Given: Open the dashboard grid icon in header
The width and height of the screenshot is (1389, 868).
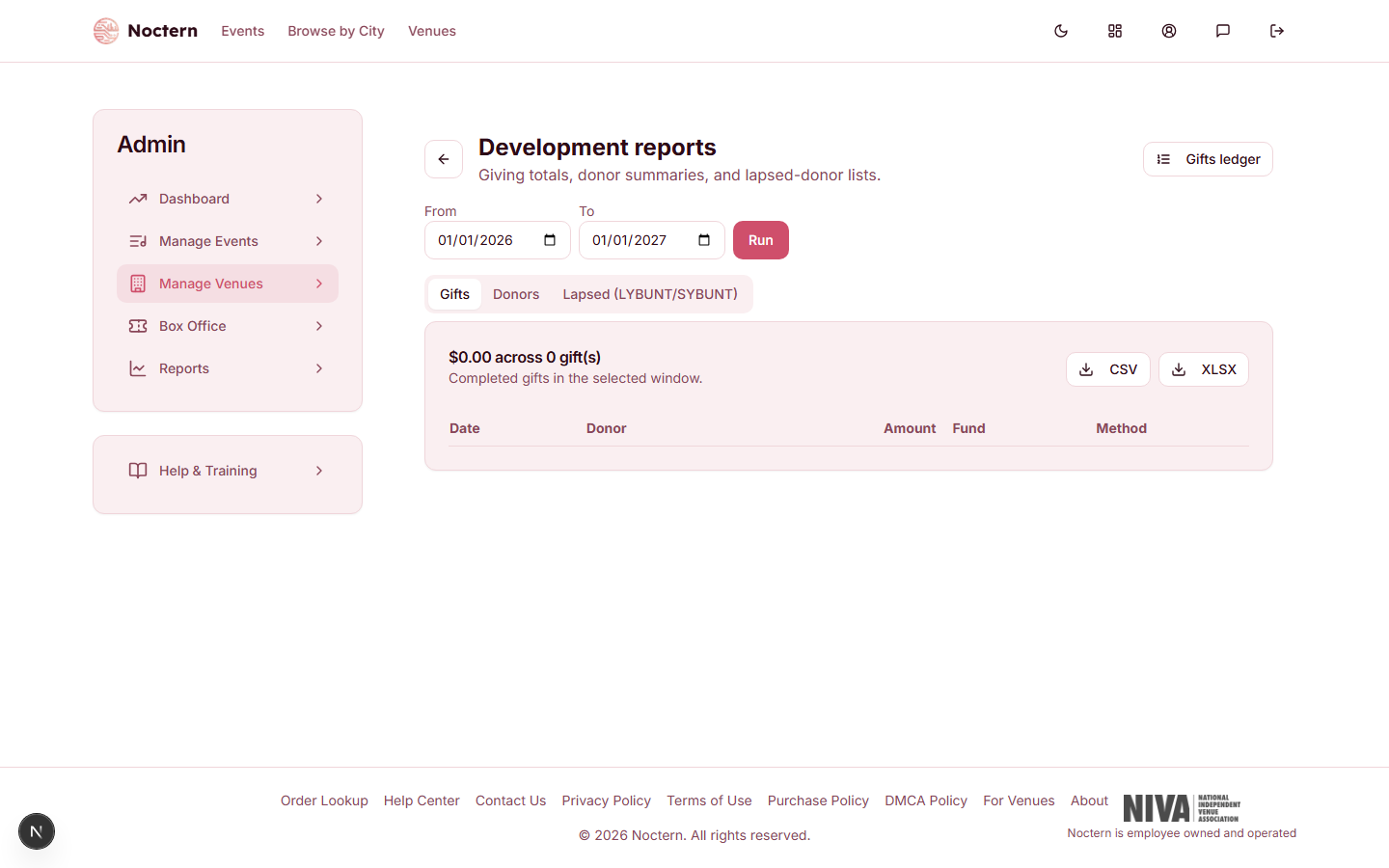Looking at the screenshot, I should click(1115, 31).
